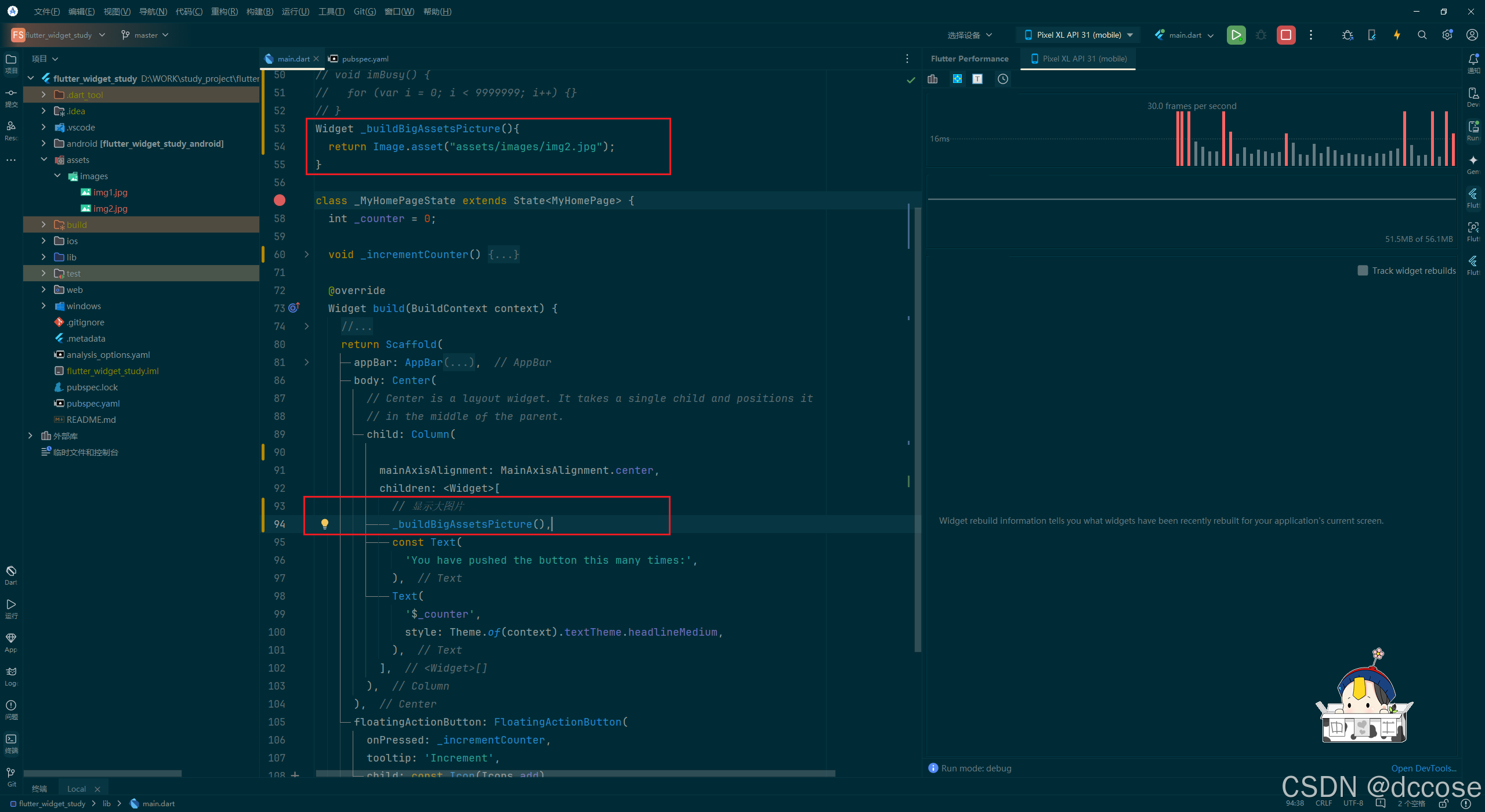Viewport: 1485px width, 812px height.
Task: Toggle the breakpoint on _MyHomePageState line
Action: (x=280, y=200)
